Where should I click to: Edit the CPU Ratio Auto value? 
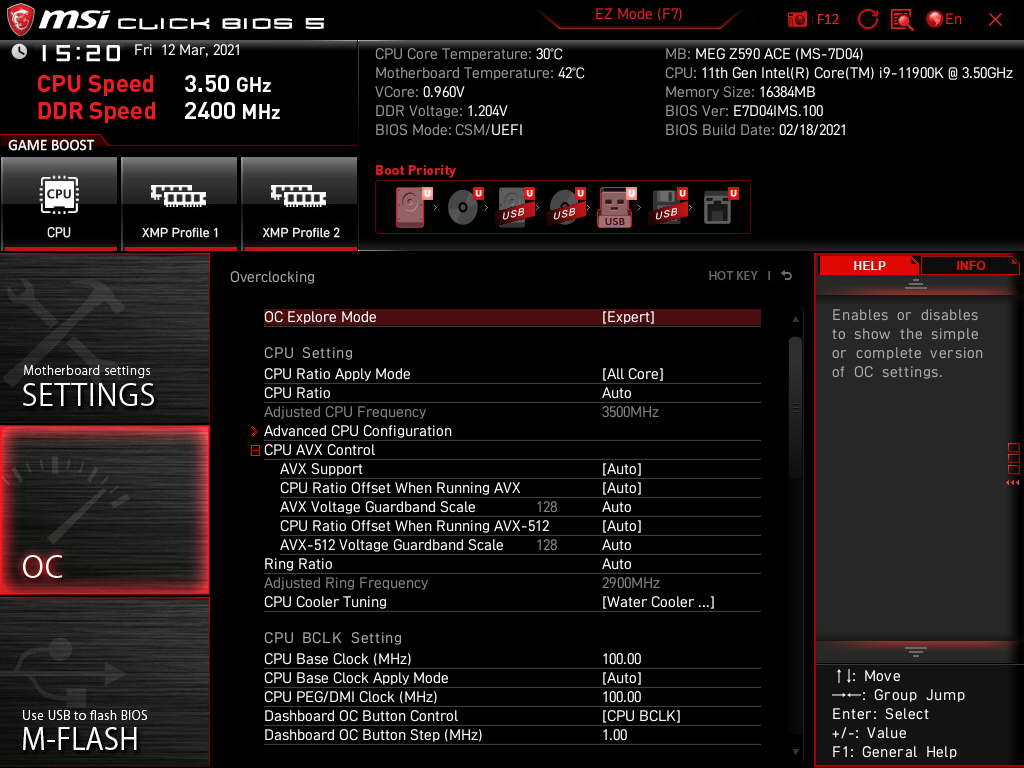click(x=512, y=392)
